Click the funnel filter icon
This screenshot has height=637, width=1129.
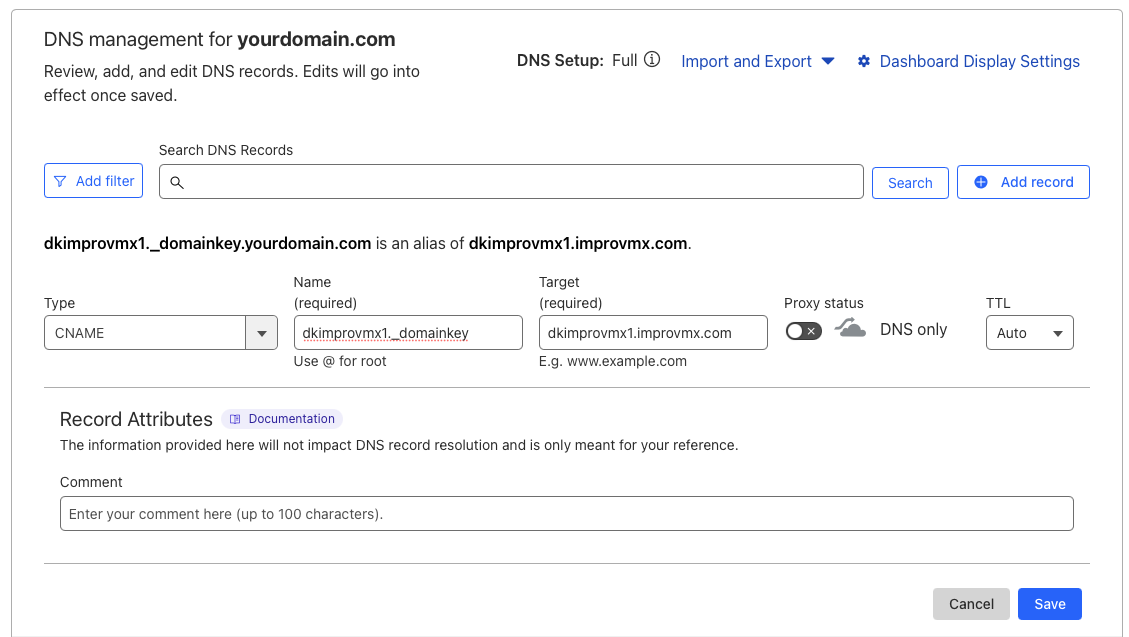pyautogui.click(x=60, y=181)
